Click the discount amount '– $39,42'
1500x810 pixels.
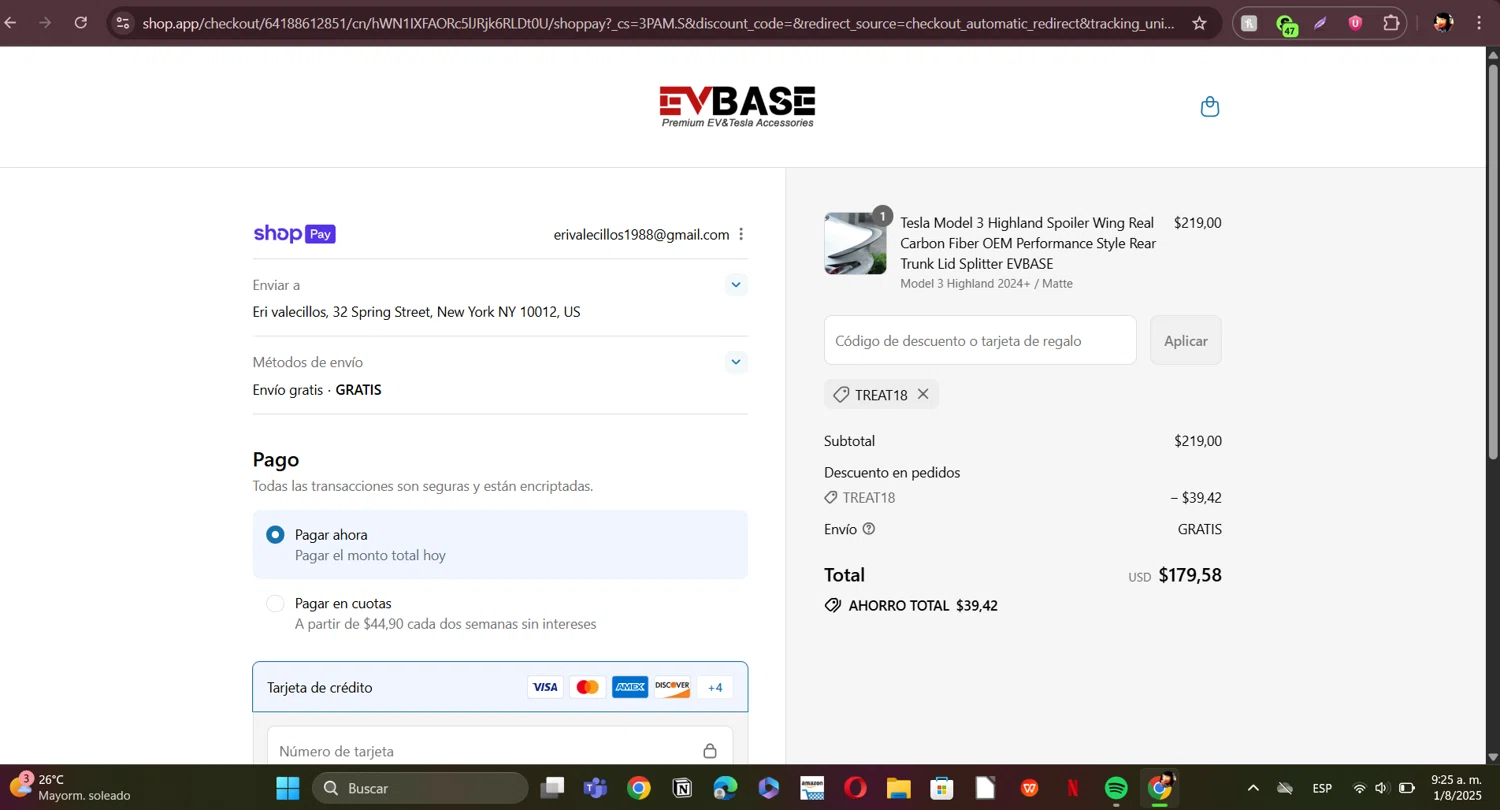click(1196, 497)
